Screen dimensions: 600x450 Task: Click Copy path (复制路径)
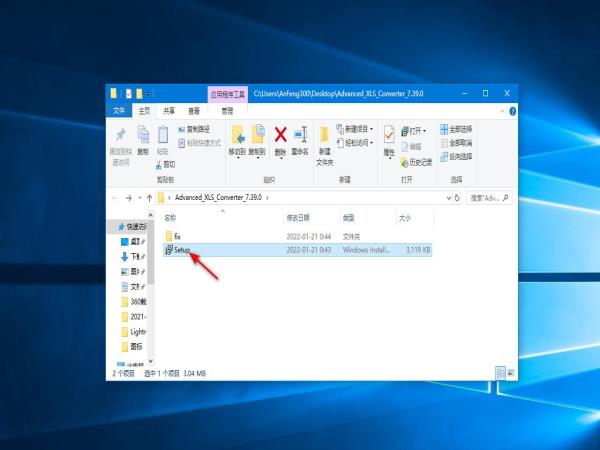pos(194,129)
